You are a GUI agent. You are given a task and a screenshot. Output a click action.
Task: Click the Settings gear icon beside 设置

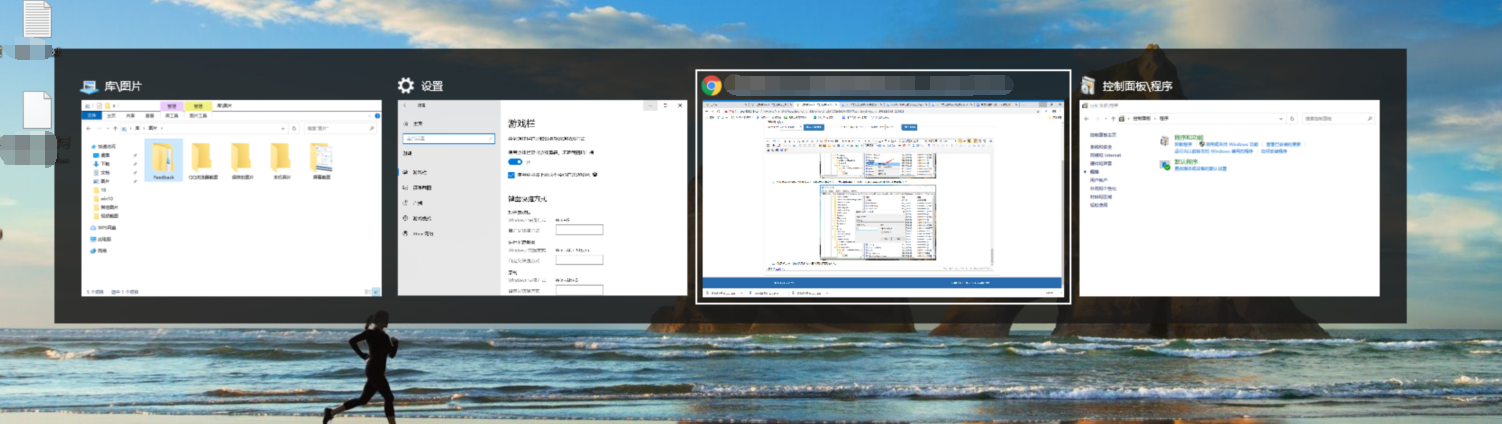click(x=406, y=86)
